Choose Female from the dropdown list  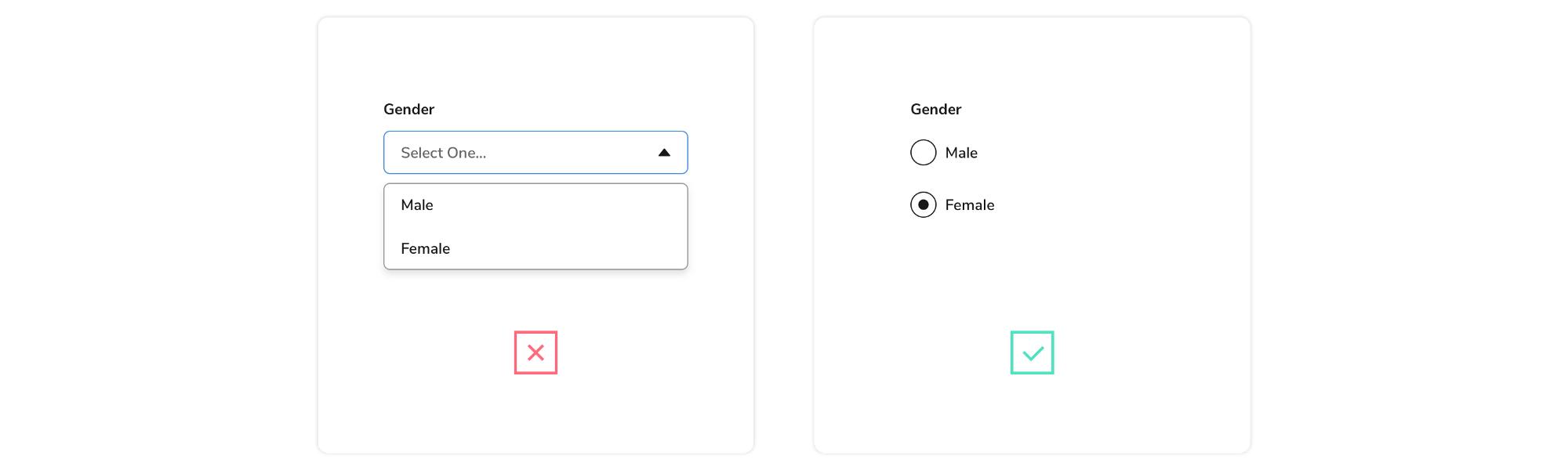click(x=425, y=249)
